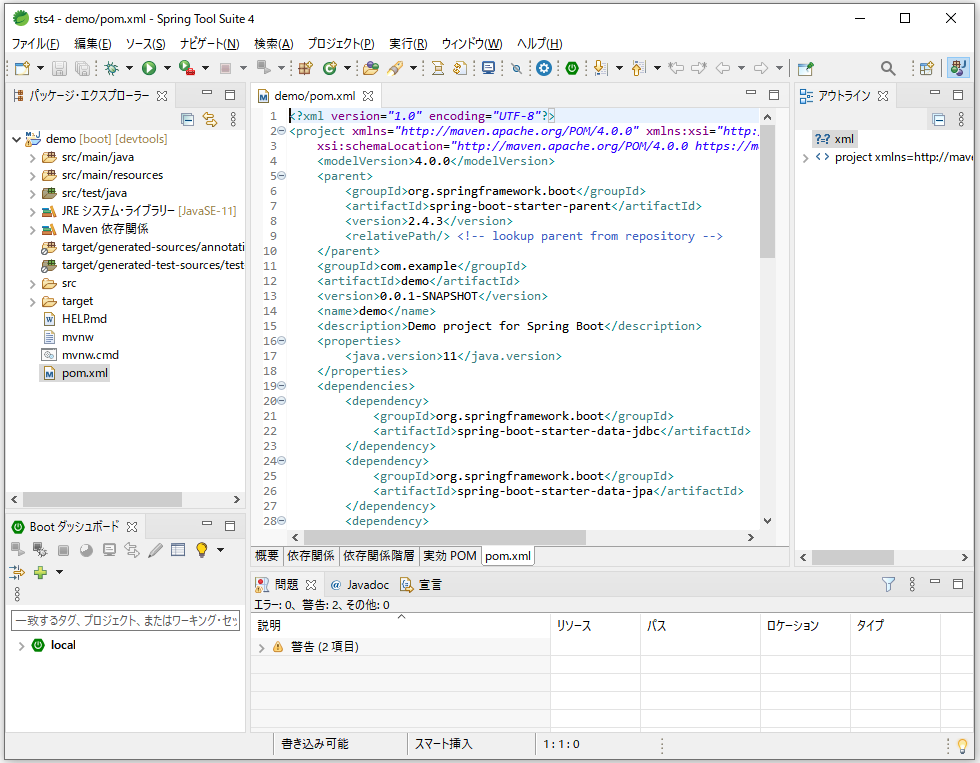Open the dropdown arrow next to Run button

click(166, 68)
